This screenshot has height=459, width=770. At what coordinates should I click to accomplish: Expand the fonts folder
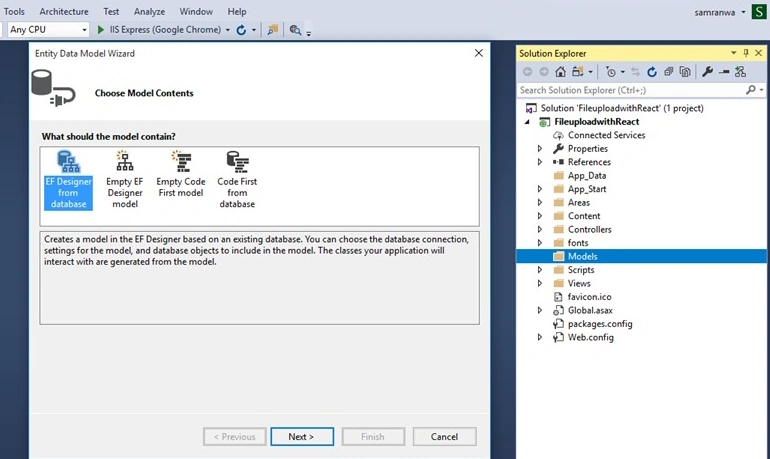tap(540, 243)
